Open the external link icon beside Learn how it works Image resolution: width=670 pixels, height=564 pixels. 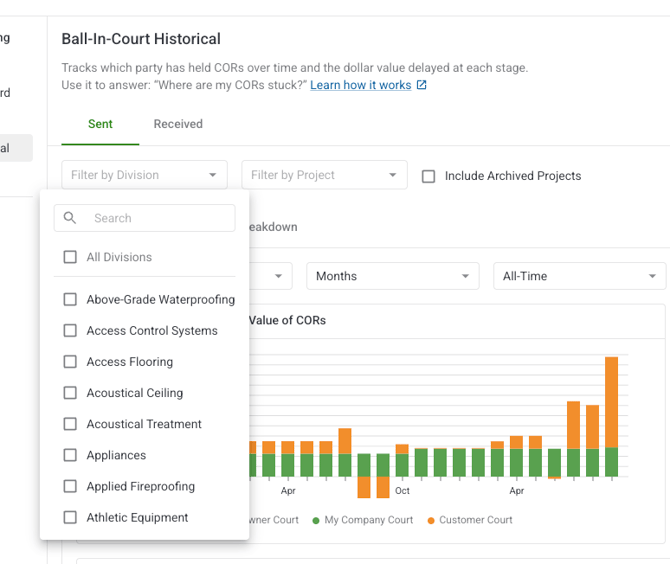(x=421, y=85)
